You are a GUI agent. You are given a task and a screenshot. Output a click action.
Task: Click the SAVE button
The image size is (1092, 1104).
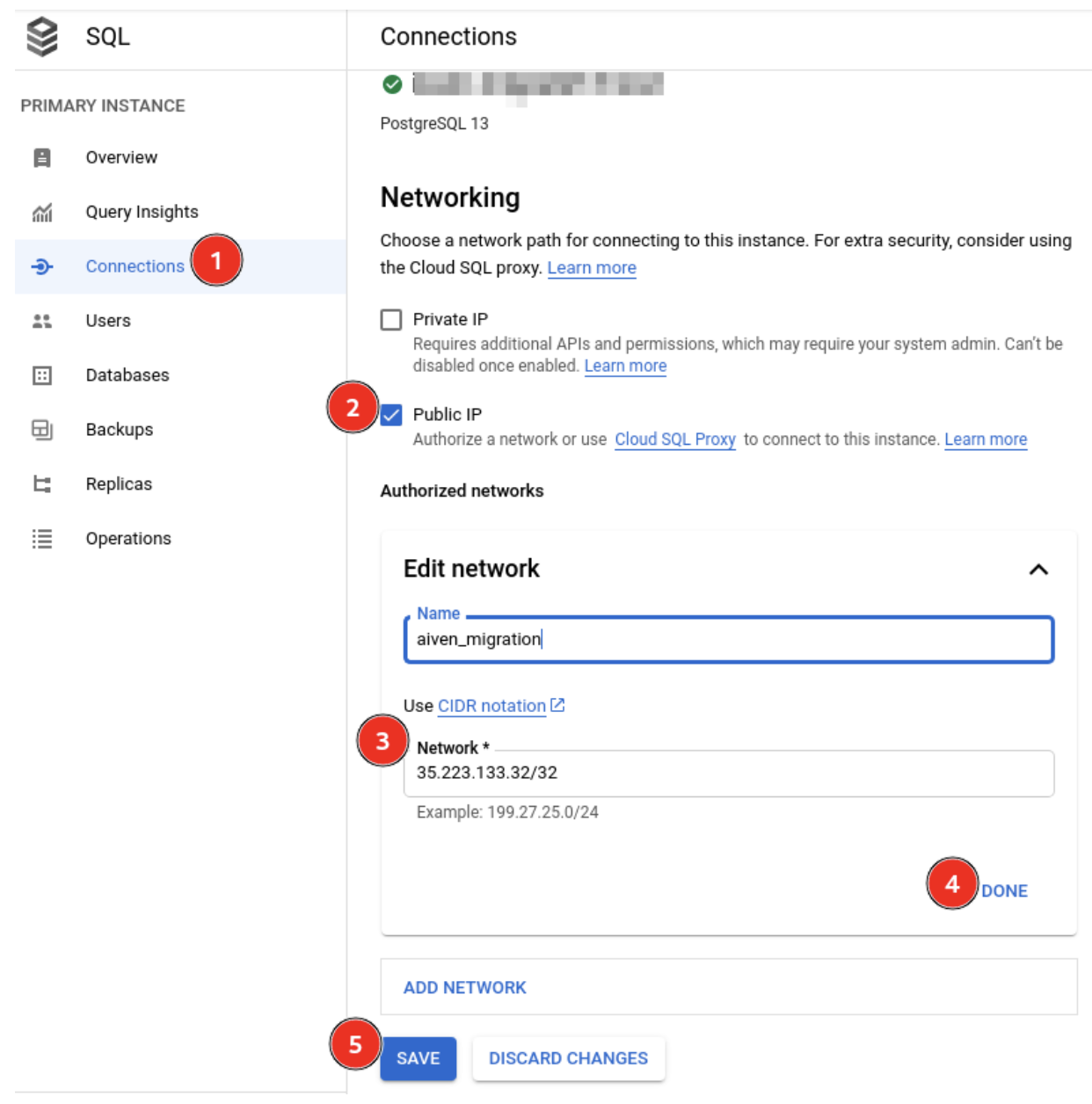[x=418, y=1058]
